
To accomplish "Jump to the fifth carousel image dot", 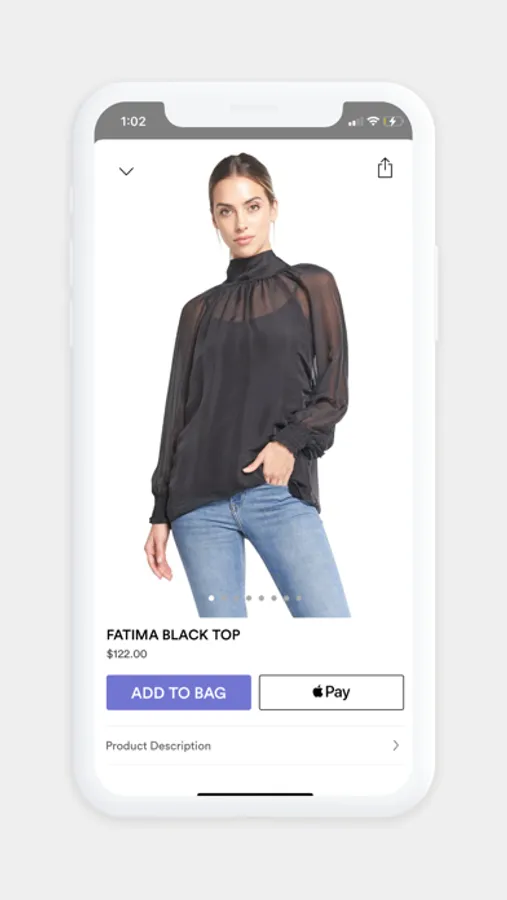I will click(x=261, y=598).
